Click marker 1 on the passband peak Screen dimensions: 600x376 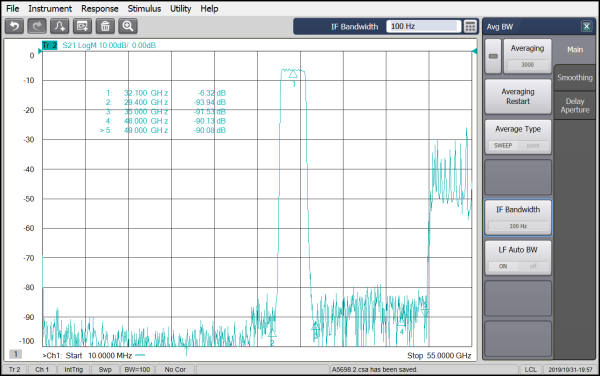[x=293, y=74]
